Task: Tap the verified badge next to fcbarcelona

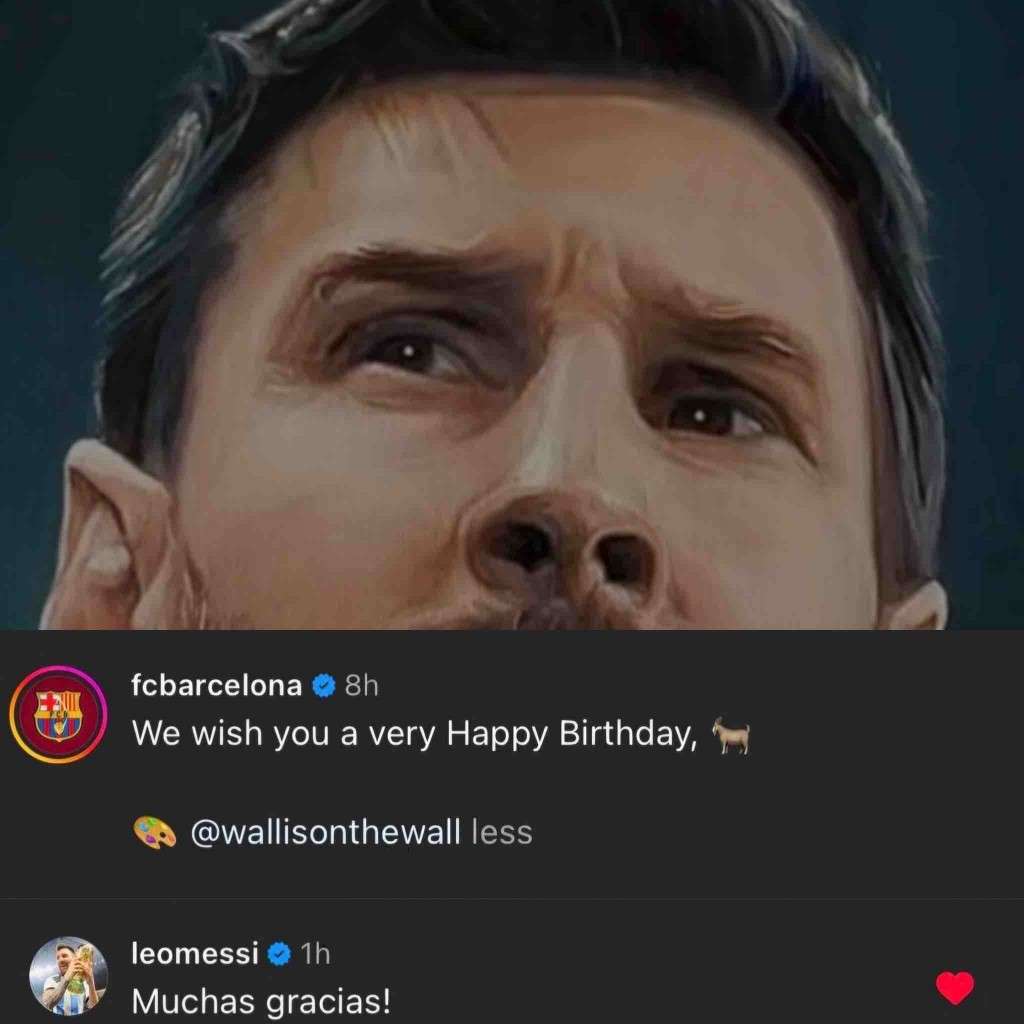Action: coord(323,686)
